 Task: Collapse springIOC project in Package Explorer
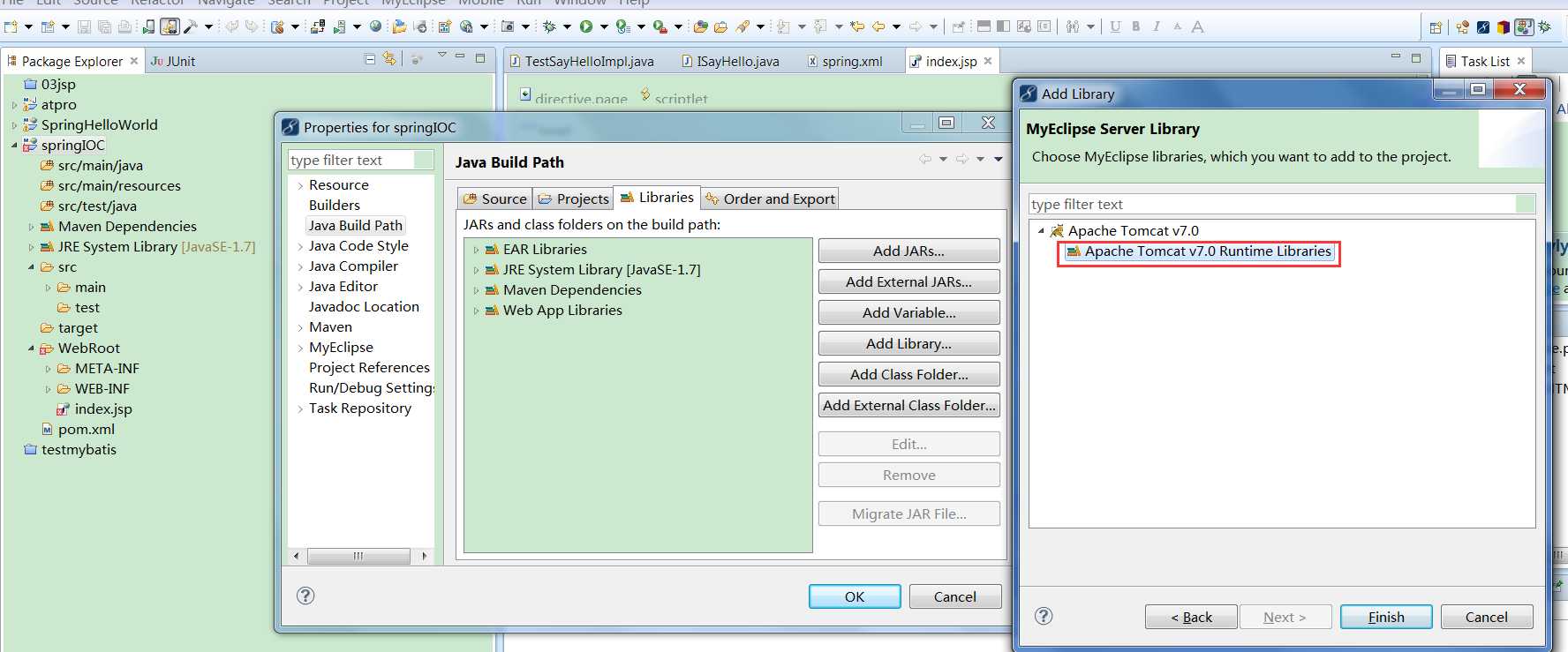[14, 146]
